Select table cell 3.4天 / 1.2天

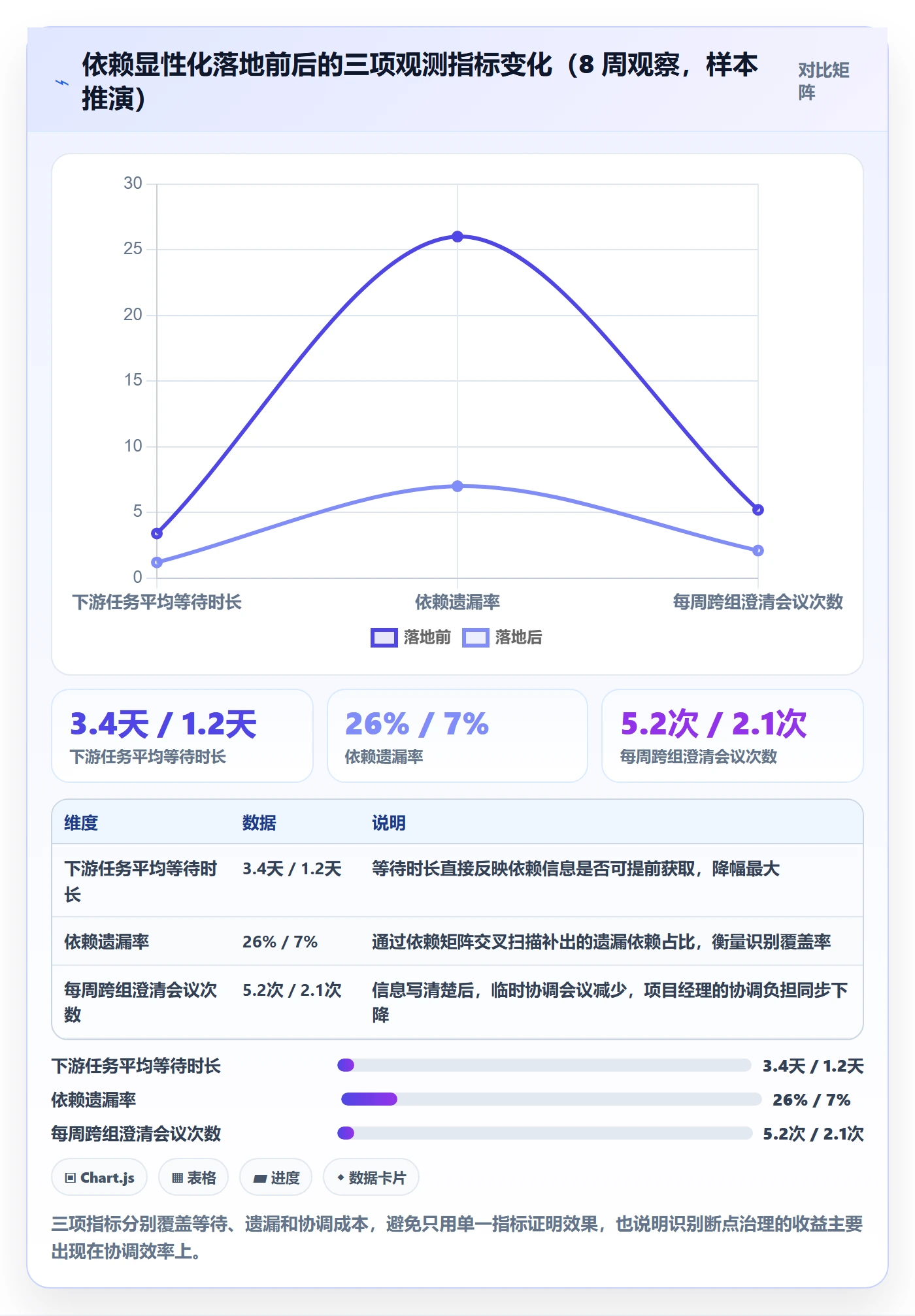click(292, 868)
